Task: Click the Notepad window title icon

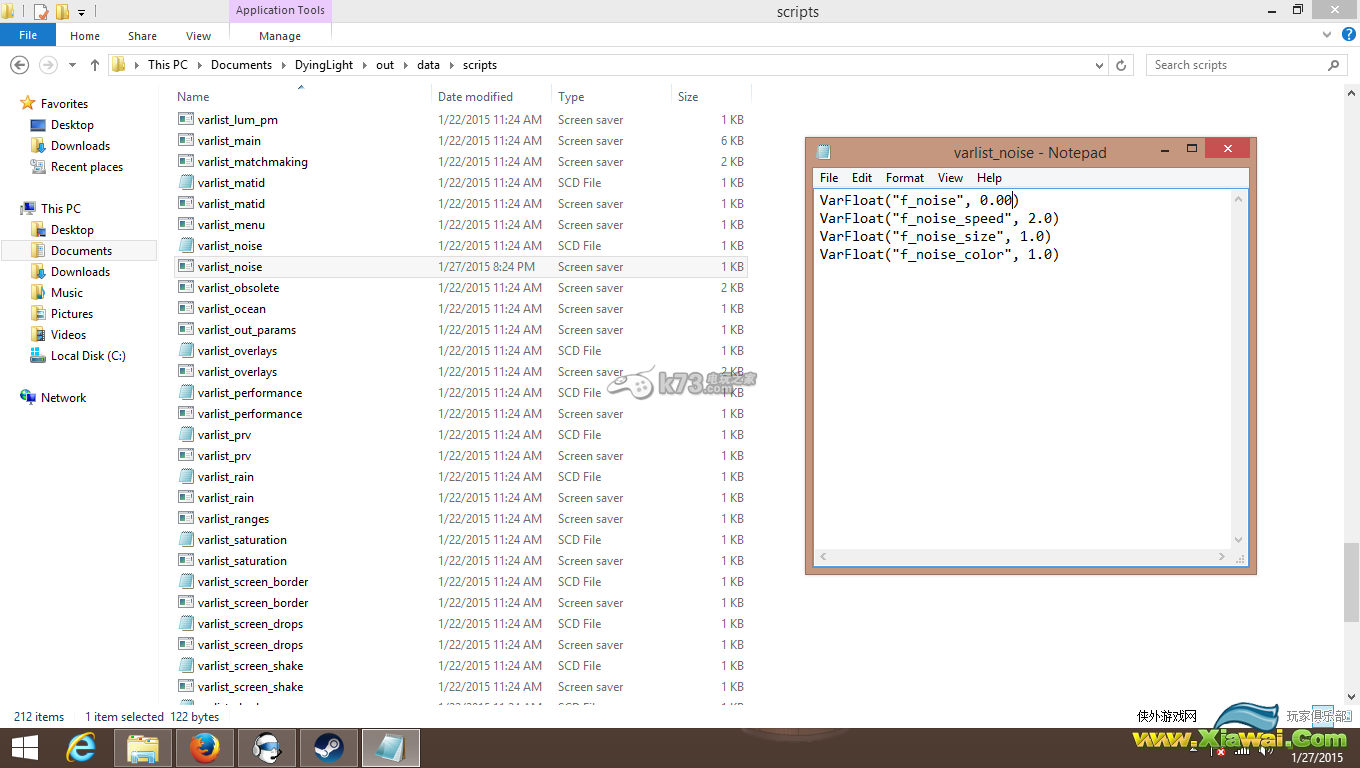Action: [824, 152]
